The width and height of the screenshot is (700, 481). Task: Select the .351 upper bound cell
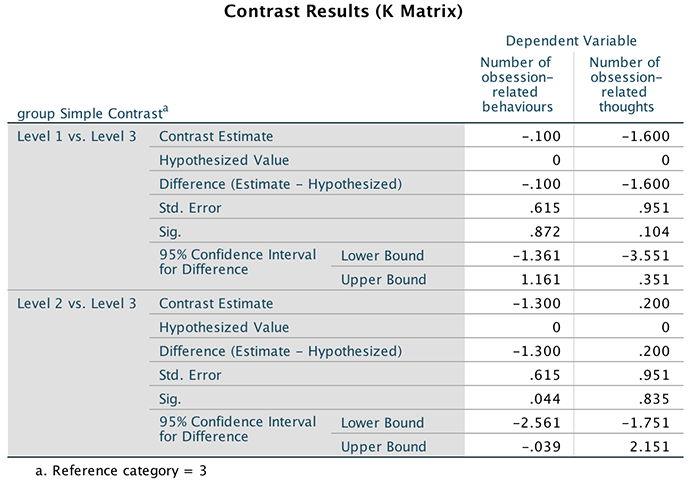[x=655, y=280]
